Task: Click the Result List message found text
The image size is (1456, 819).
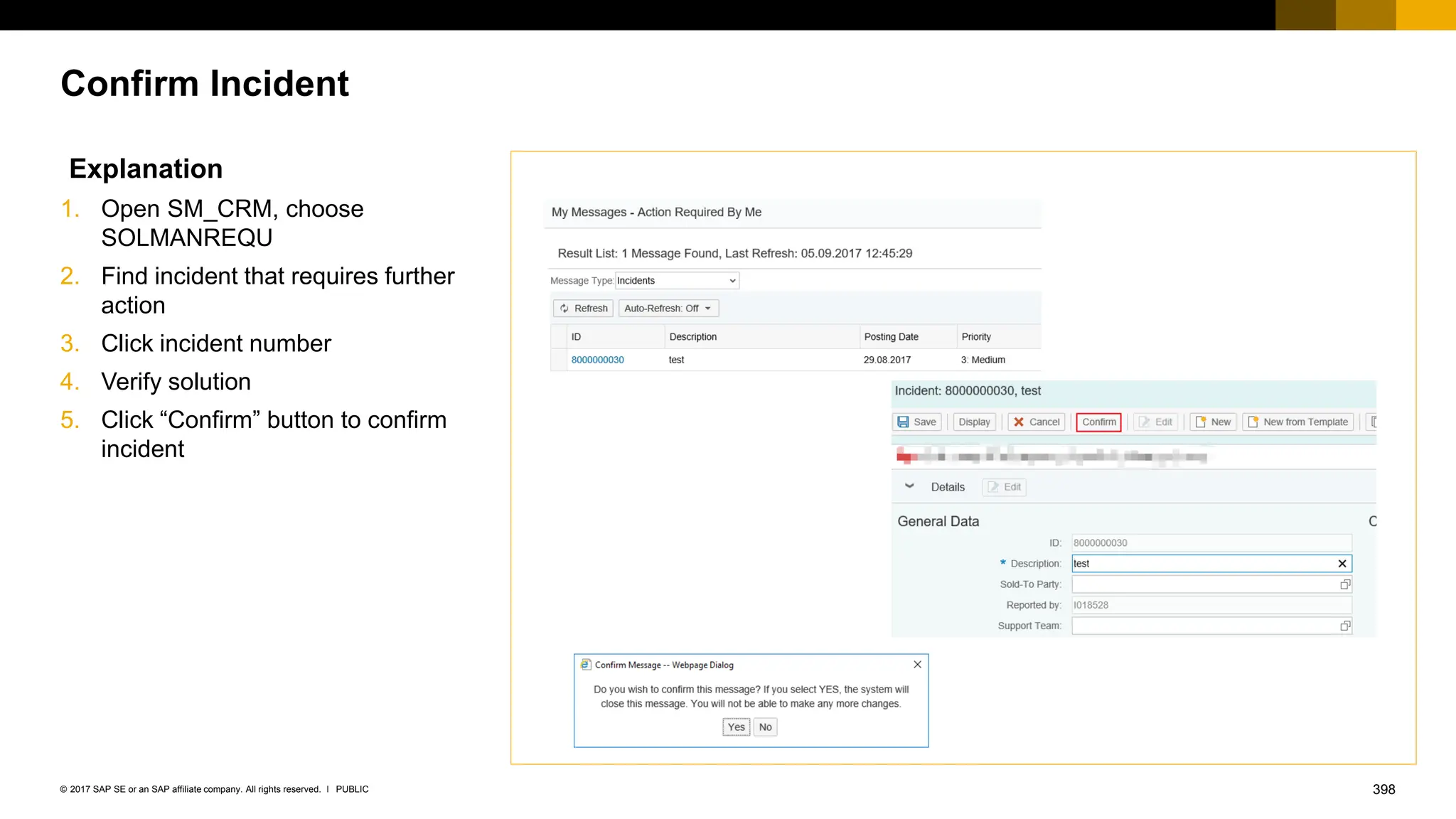Action: [x=734, y=254]
